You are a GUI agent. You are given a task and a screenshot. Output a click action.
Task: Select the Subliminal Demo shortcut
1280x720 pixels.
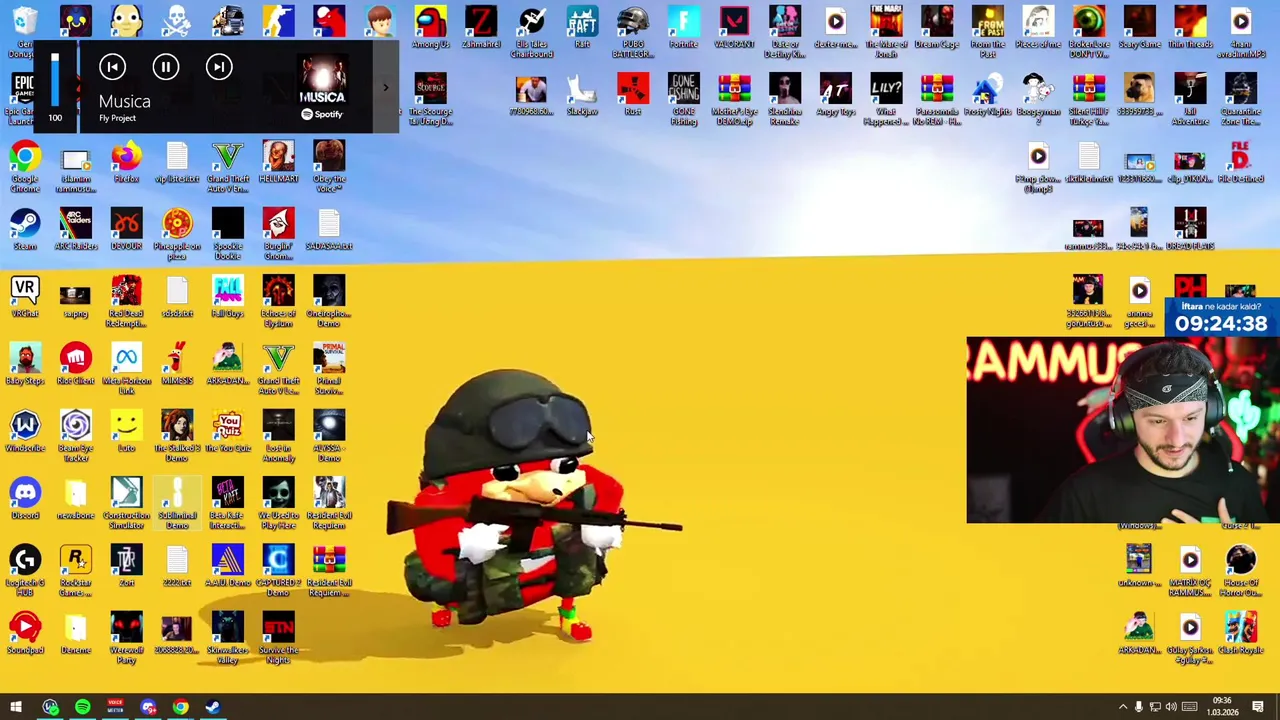(177, 503)
